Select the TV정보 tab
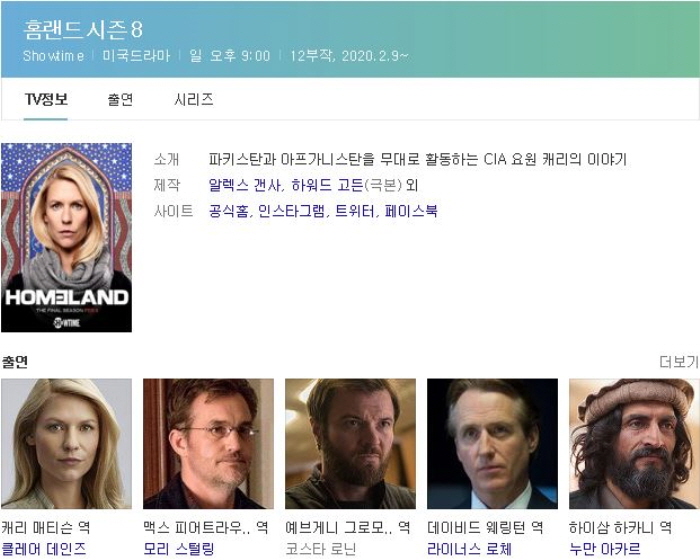 point(46,100)
